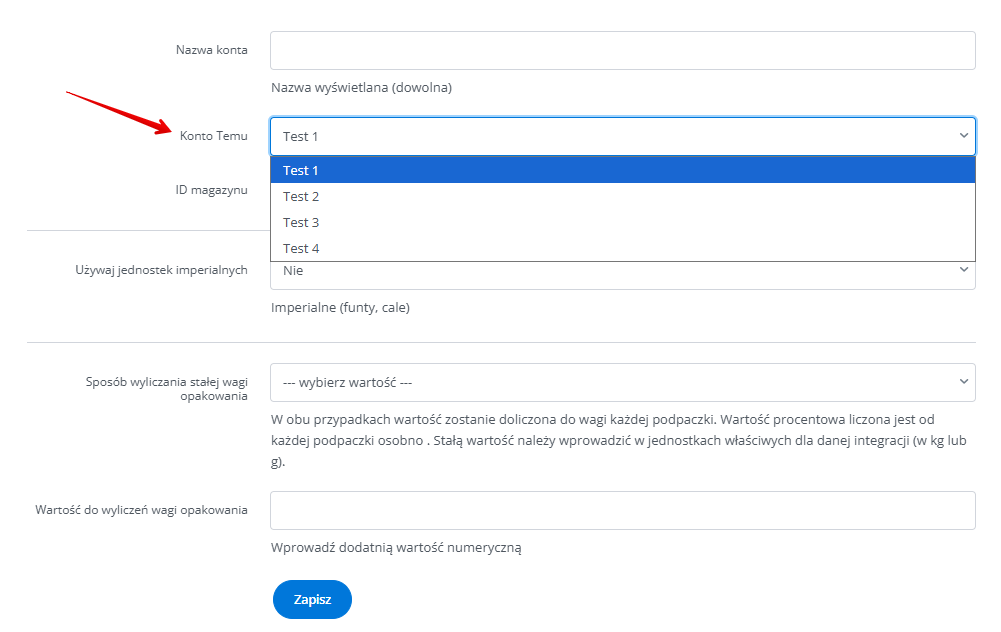The width and height of the screenshot is (1001, 632).
Task: Click the Nazwa konta text field
Action: coord(622,50)
